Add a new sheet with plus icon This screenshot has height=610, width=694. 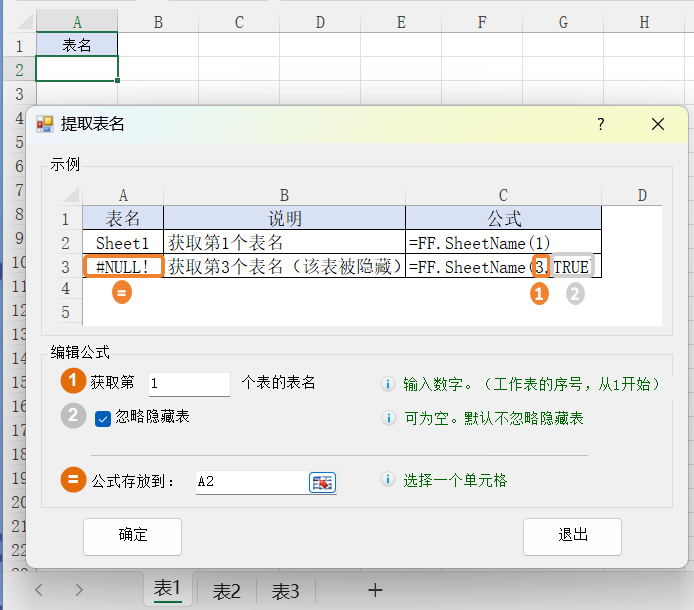point(375,590)
